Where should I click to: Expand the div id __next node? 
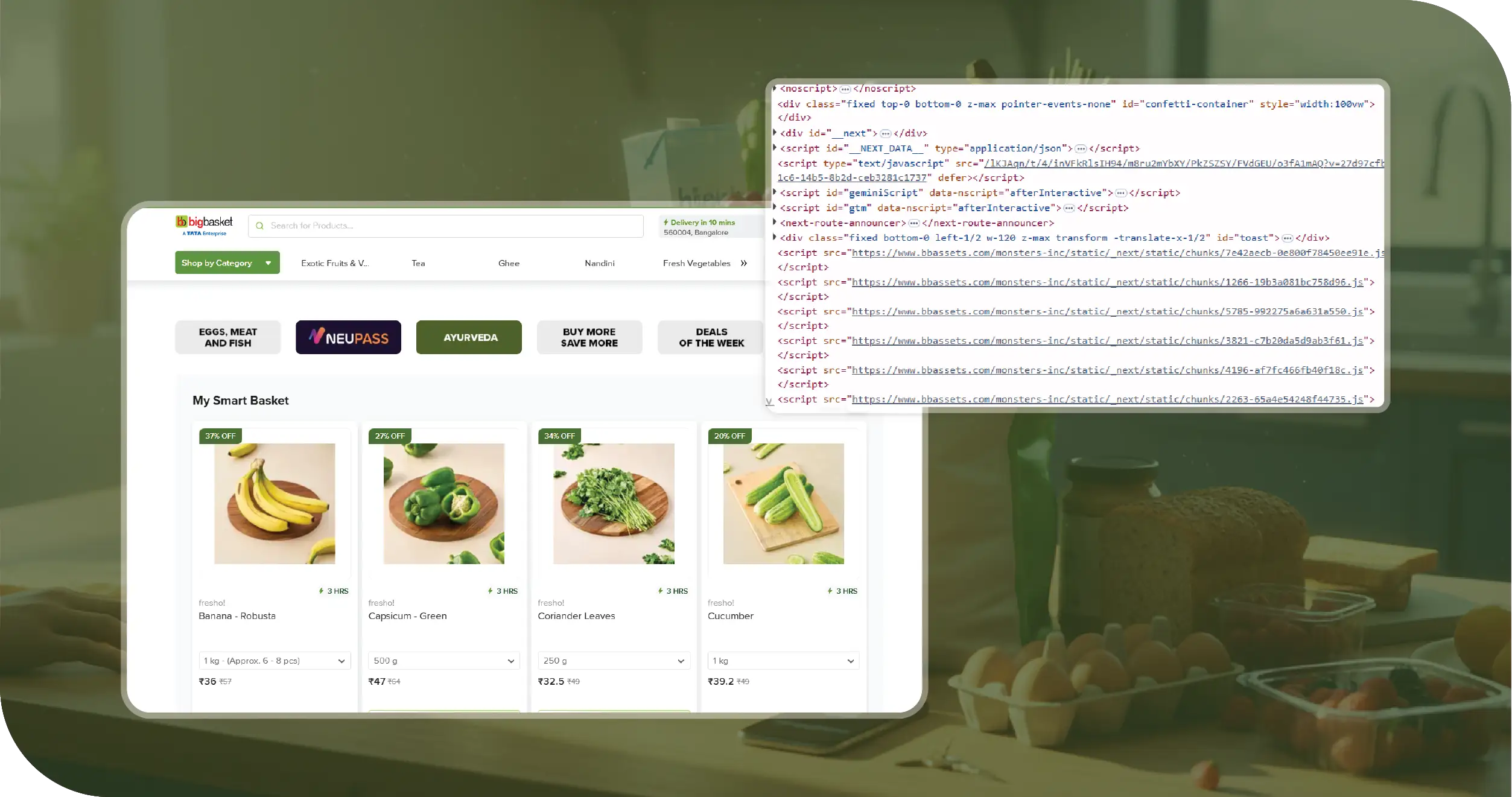point(775,133)
